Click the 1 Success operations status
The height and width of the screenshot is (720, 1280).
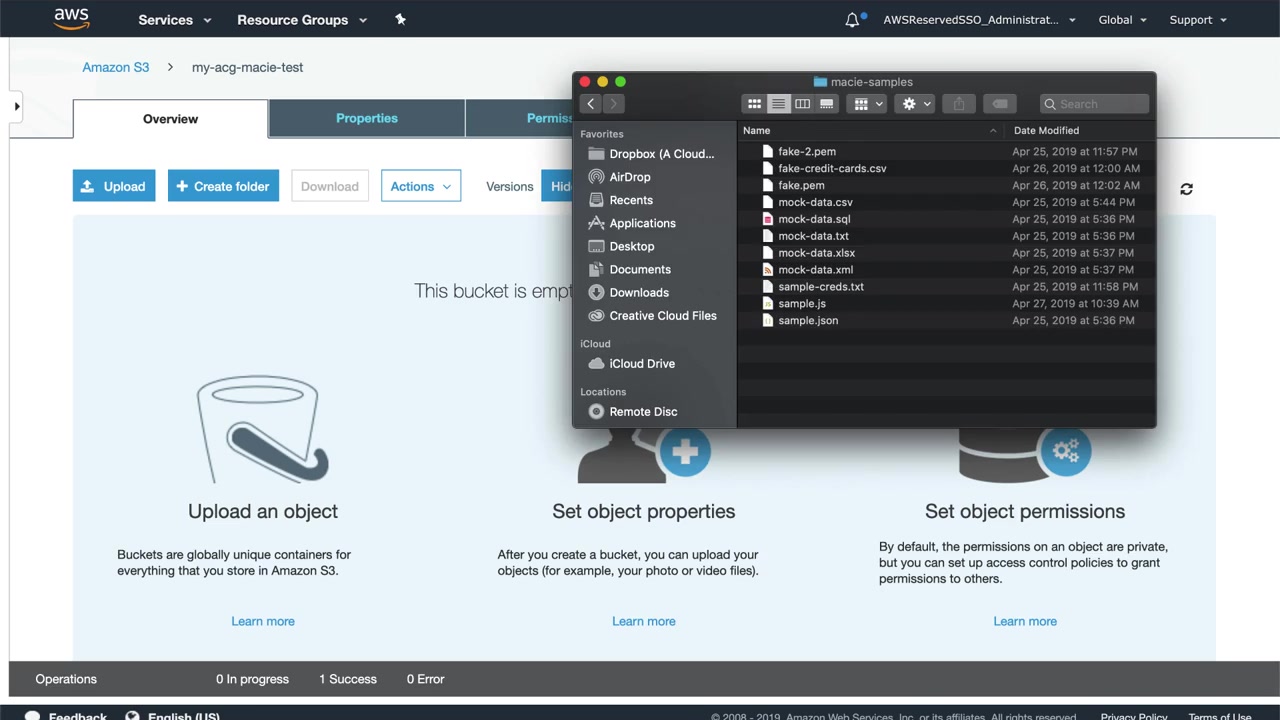click(348, 679)
